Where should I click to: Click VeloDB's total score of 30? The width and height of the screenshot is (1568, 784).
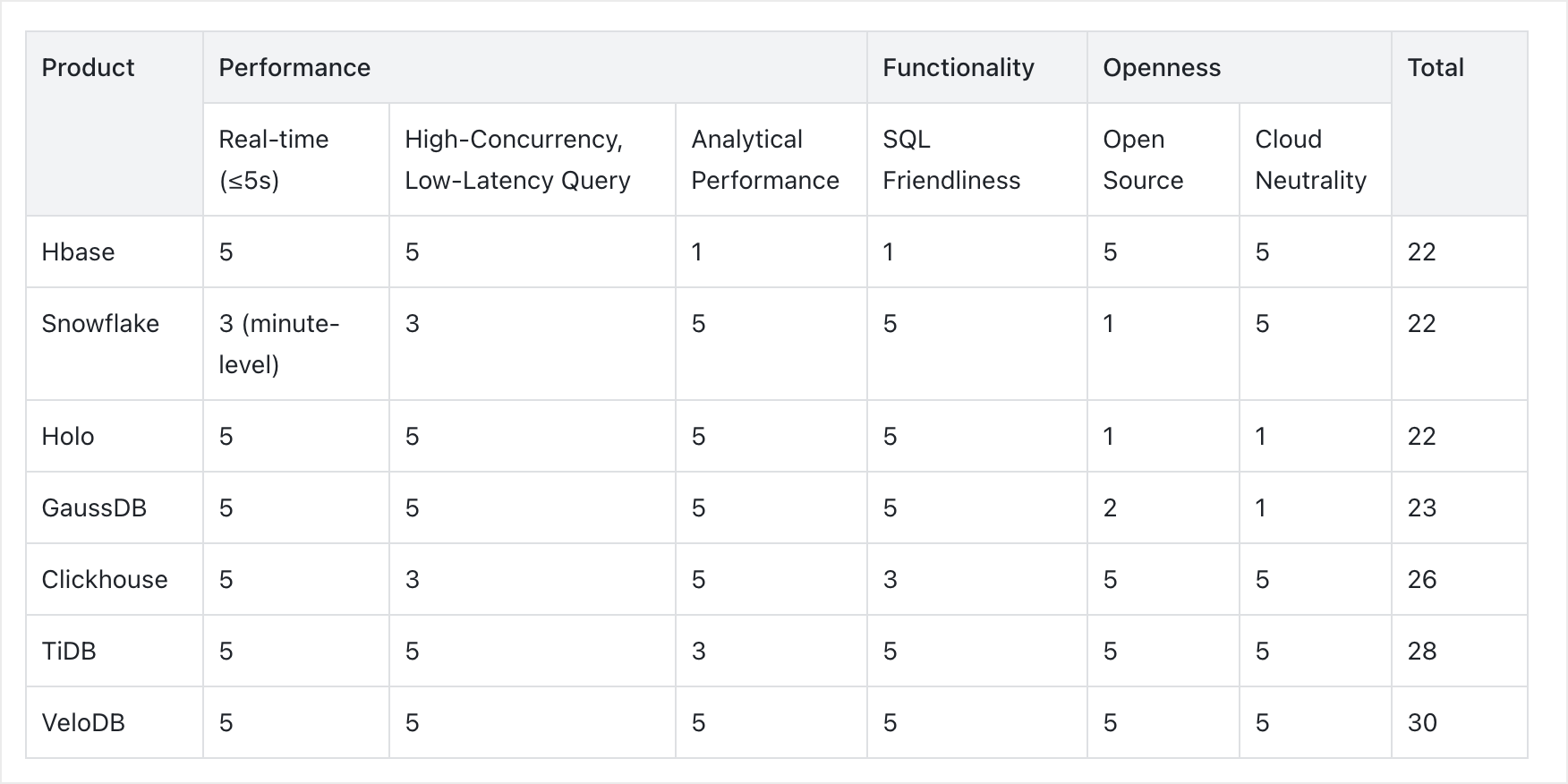pyautogui.click(x=1421, y=723)
